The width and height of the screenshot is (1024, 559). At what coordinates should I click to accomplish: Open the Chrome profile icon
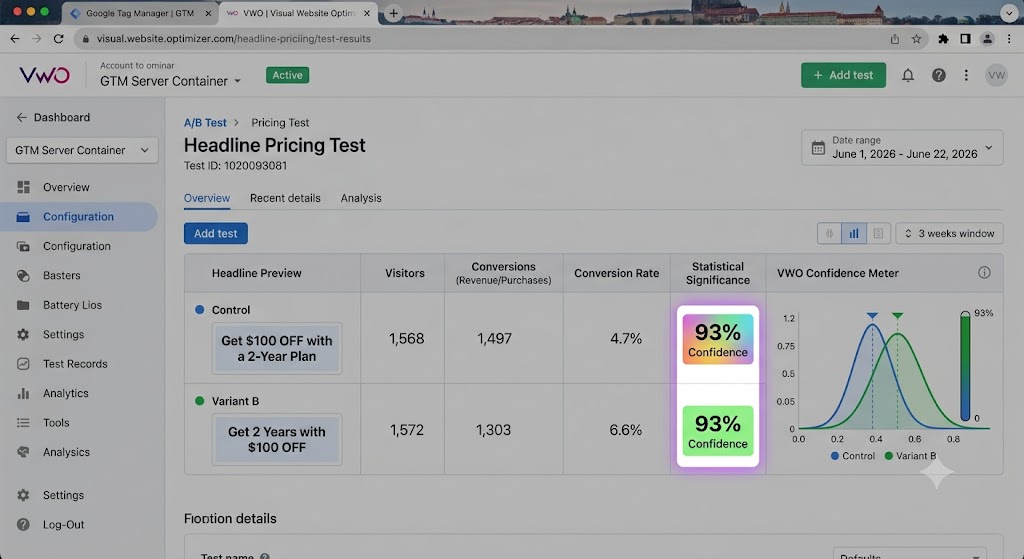pos(987,39)
